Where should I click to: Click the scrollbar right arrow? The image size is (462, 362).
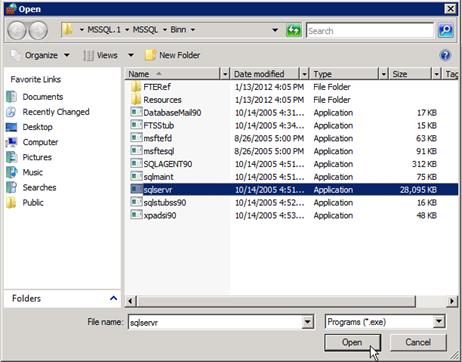[452, 301]
